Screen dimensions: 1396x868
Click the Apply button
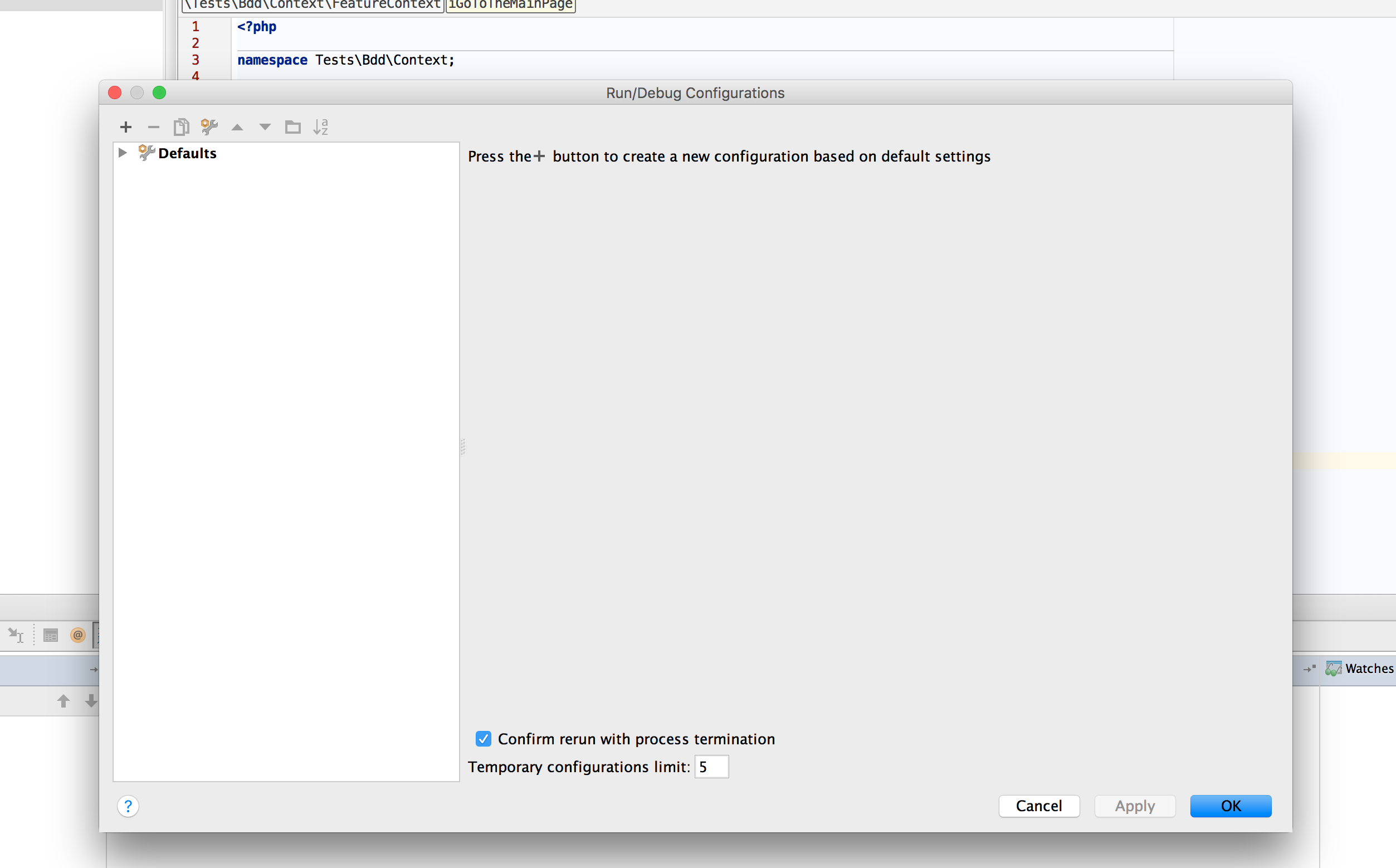[1135, 806]
